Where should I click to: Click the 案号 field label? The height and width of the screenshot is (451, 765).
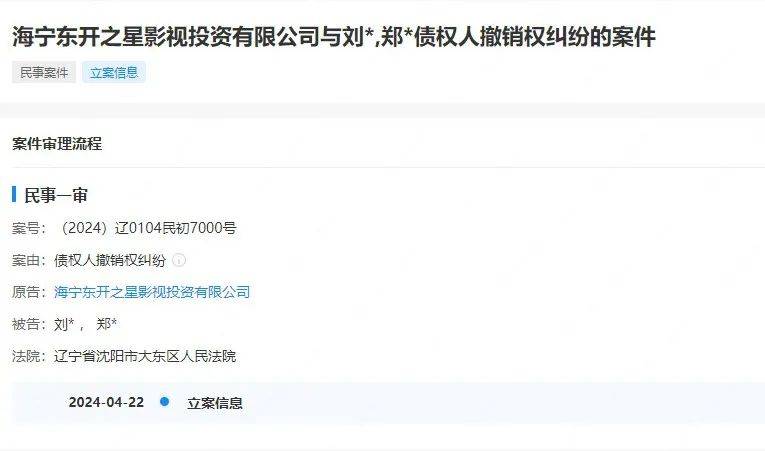click(x=26, y=228)
